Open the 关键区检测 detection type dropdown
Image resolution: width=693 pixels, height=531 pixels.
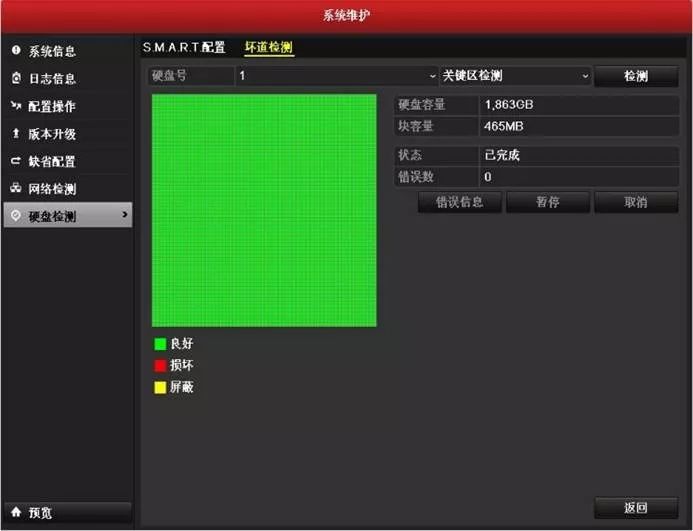[x=516, y=76]
